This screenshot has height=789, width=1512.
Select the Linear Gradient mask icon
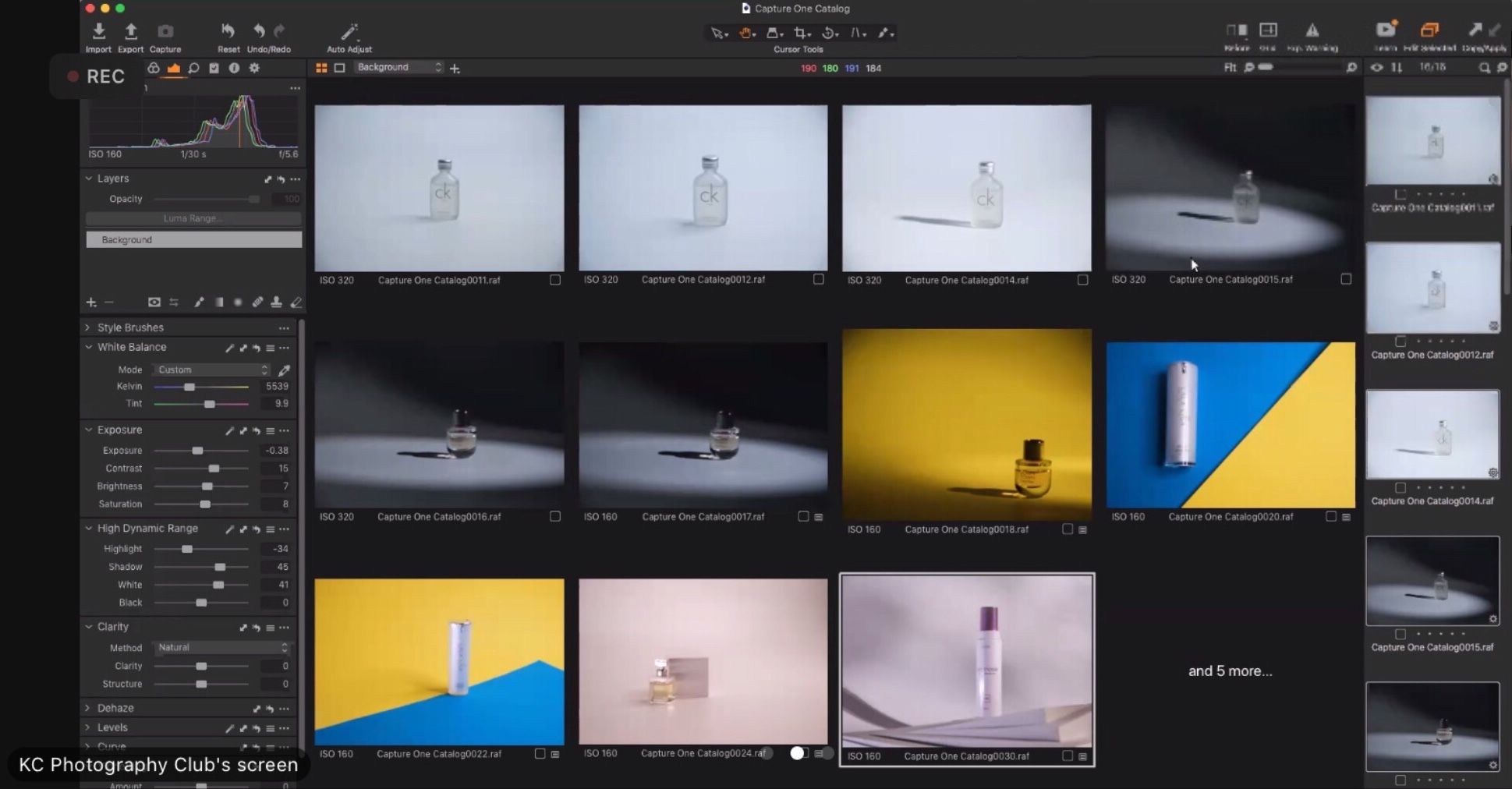pos(219,303)
